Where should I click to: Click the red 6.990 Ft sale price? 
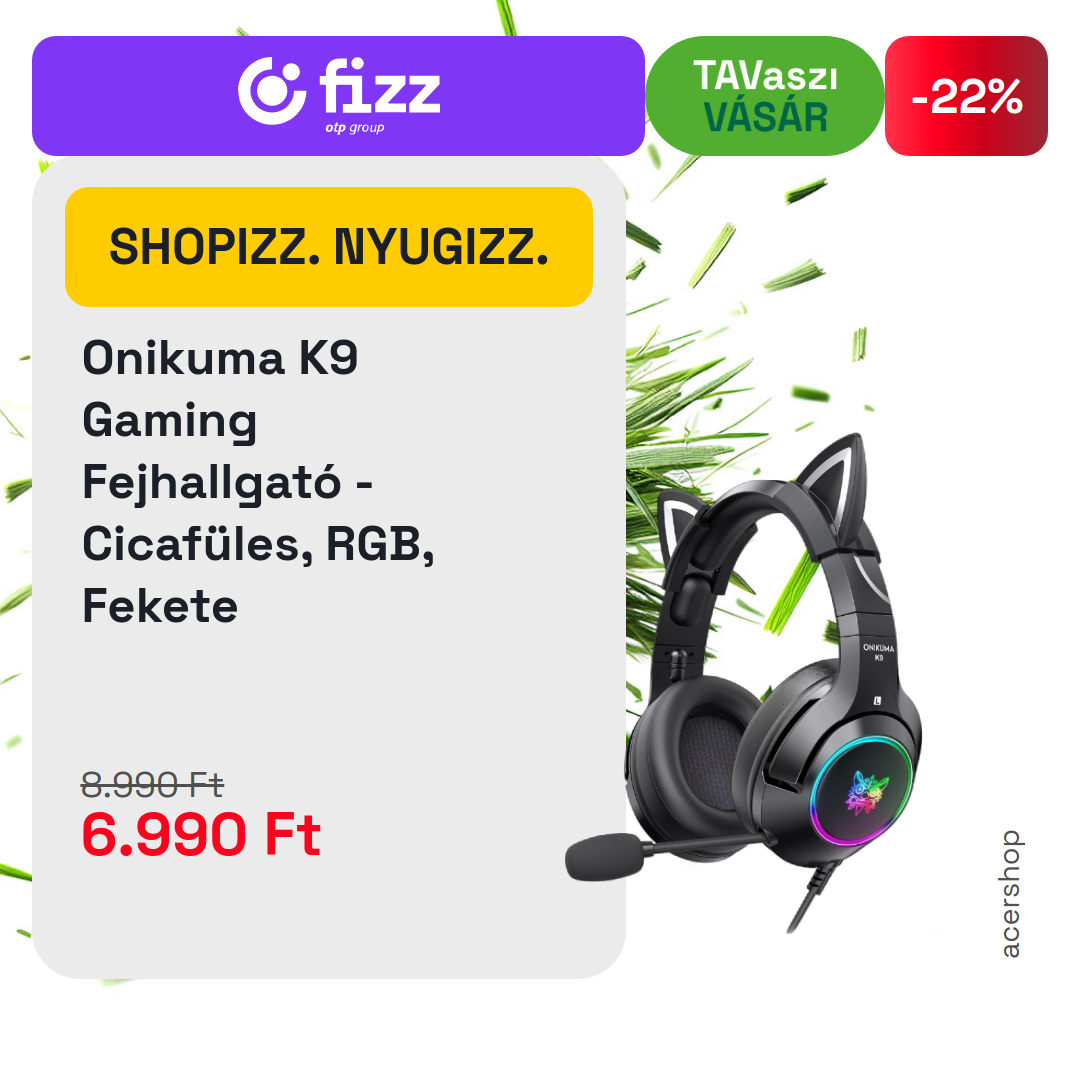201,834
